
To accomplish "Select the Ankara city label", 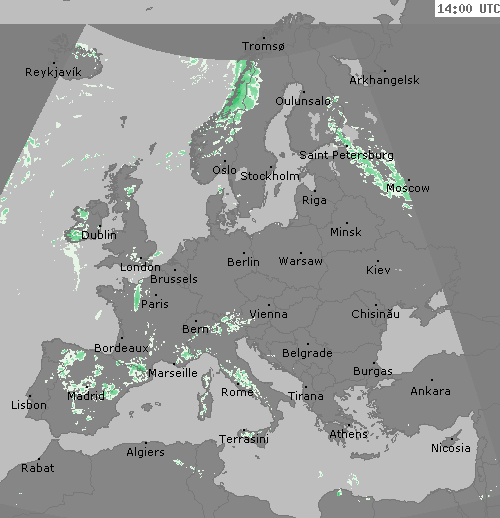I will [x=430, y=391].
